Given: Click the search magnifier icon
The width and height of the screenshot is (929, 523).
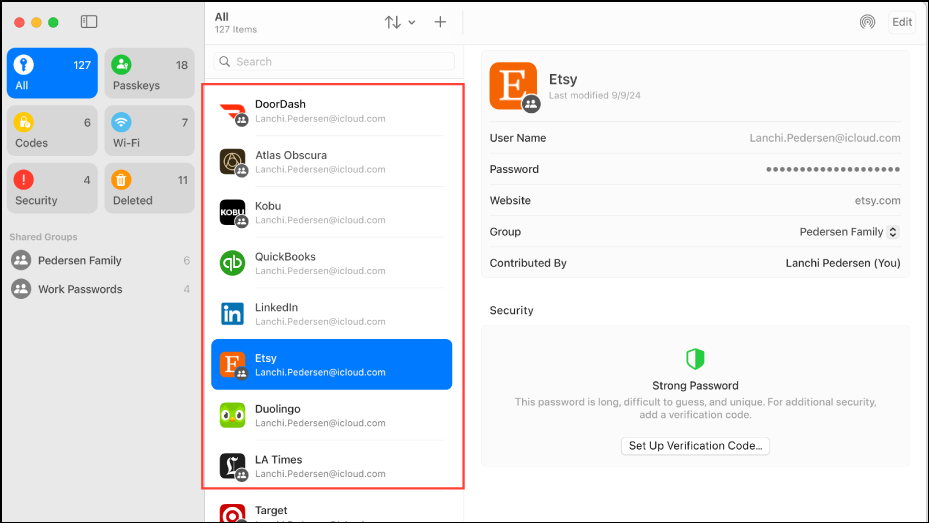Looking at the screenshot, I should click(x=225, y=62).
